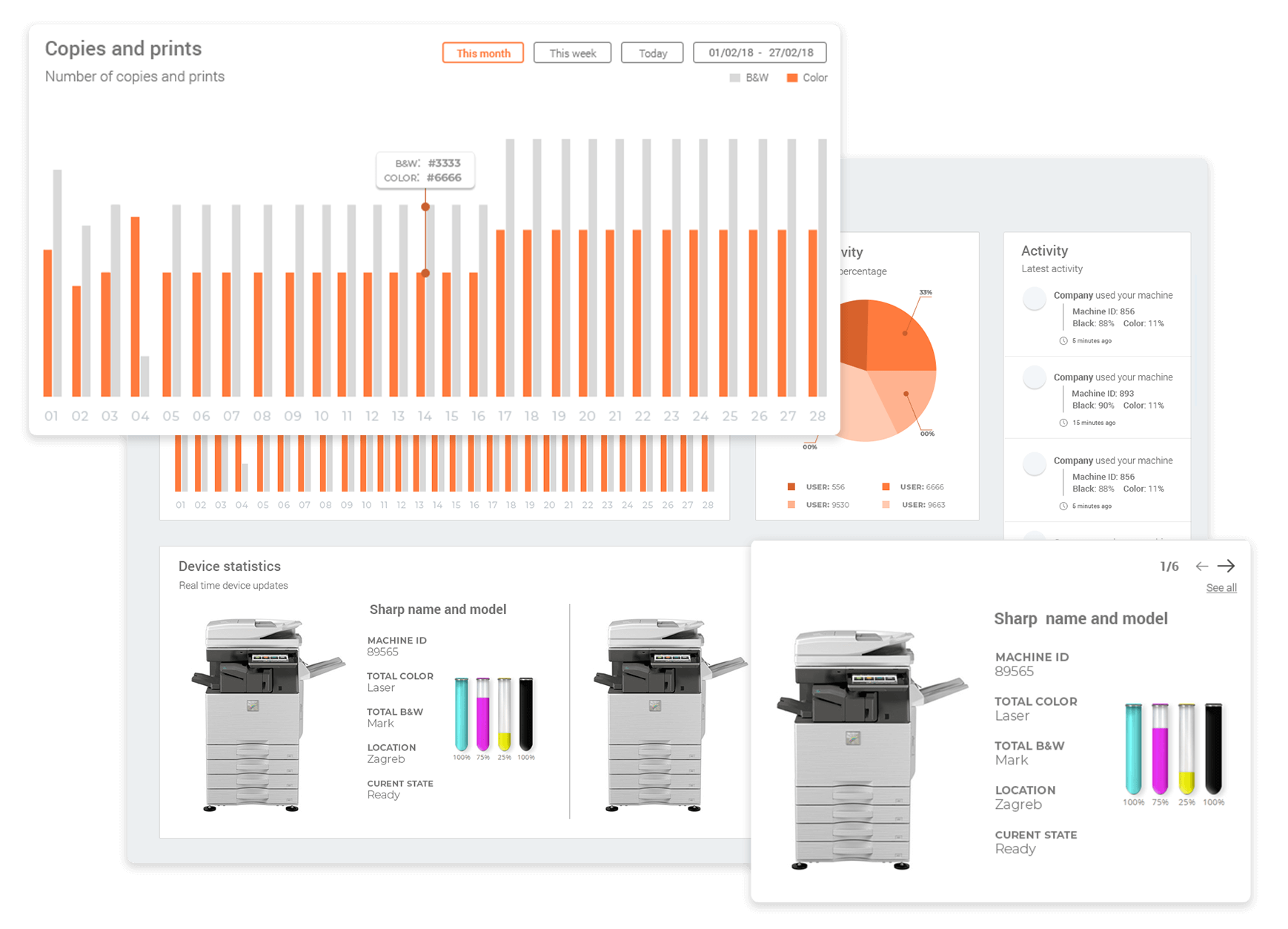The width and height of the screenshot is (1288, 929).
Task: Switch to This week view
Action: point(572,53)
